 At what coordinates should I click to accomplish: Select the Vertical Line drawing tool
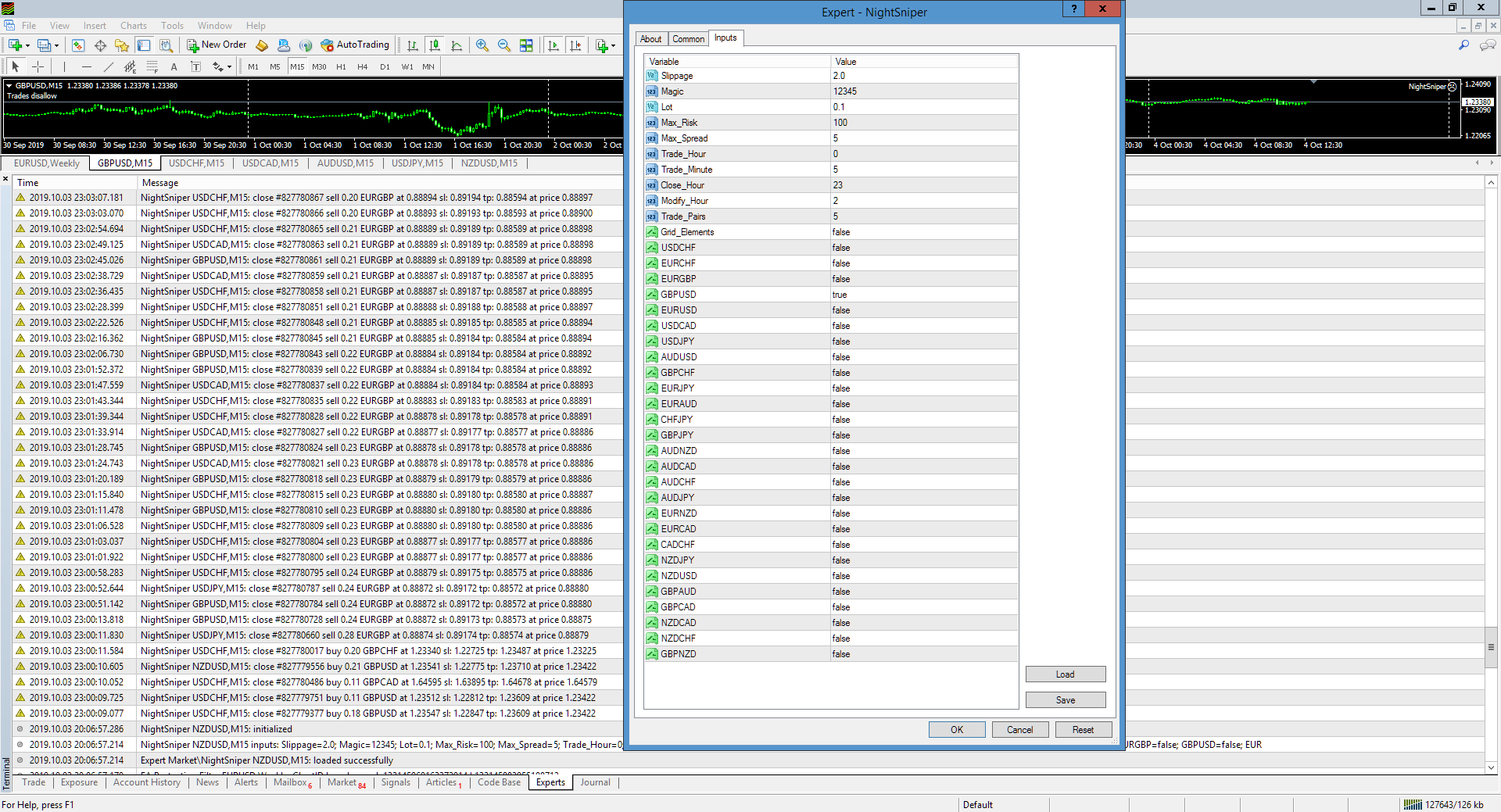[x=64, y=66]
